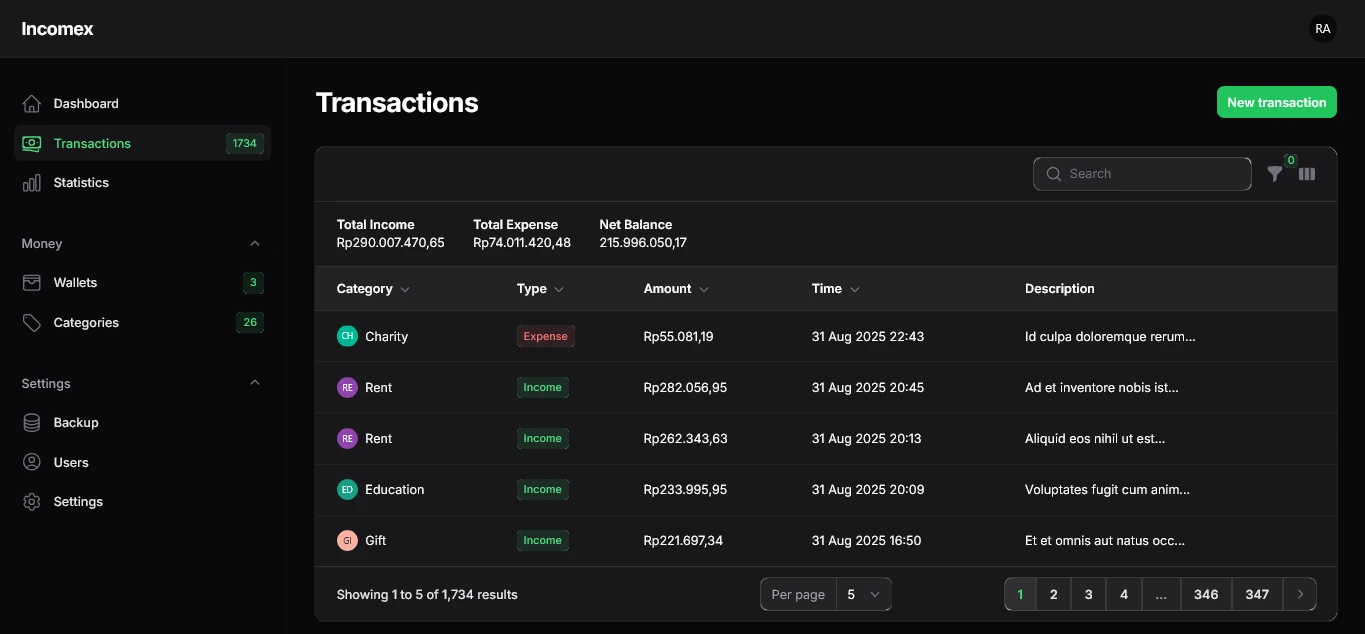This screenshot has height=634, width=1365.
Task: Go to page 3
Action: [1088, 594]
